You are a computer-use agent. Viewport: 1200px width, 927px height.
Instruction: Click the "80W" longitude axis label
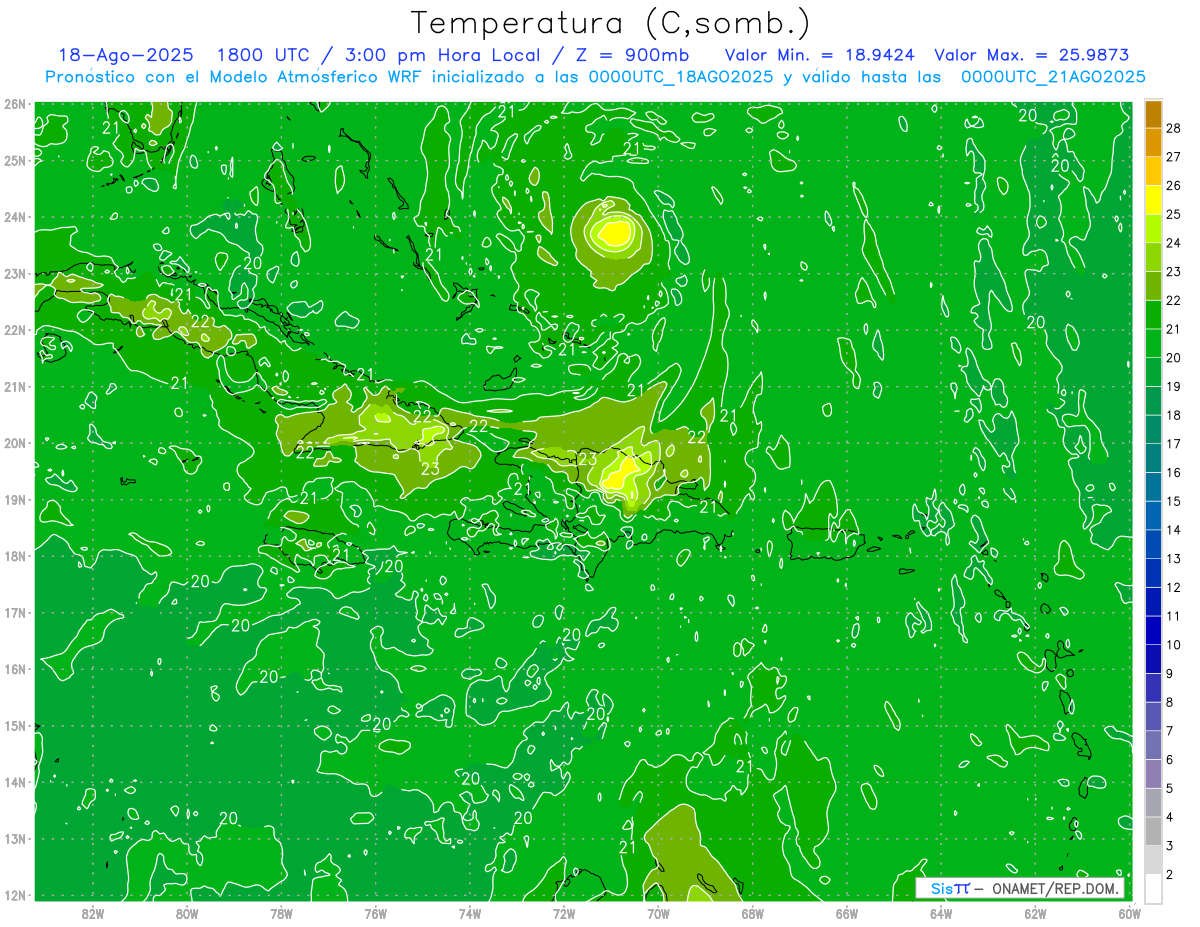[187, 913]
